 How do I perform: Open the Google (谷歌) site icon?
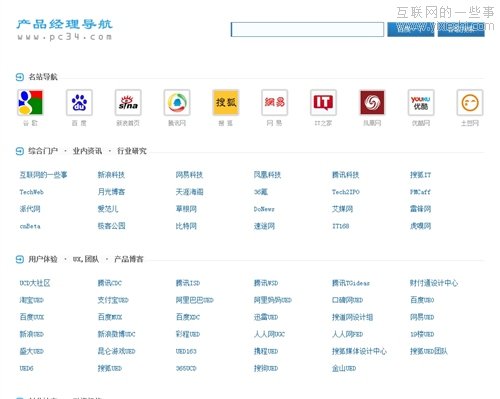click(x=30, y=102)
